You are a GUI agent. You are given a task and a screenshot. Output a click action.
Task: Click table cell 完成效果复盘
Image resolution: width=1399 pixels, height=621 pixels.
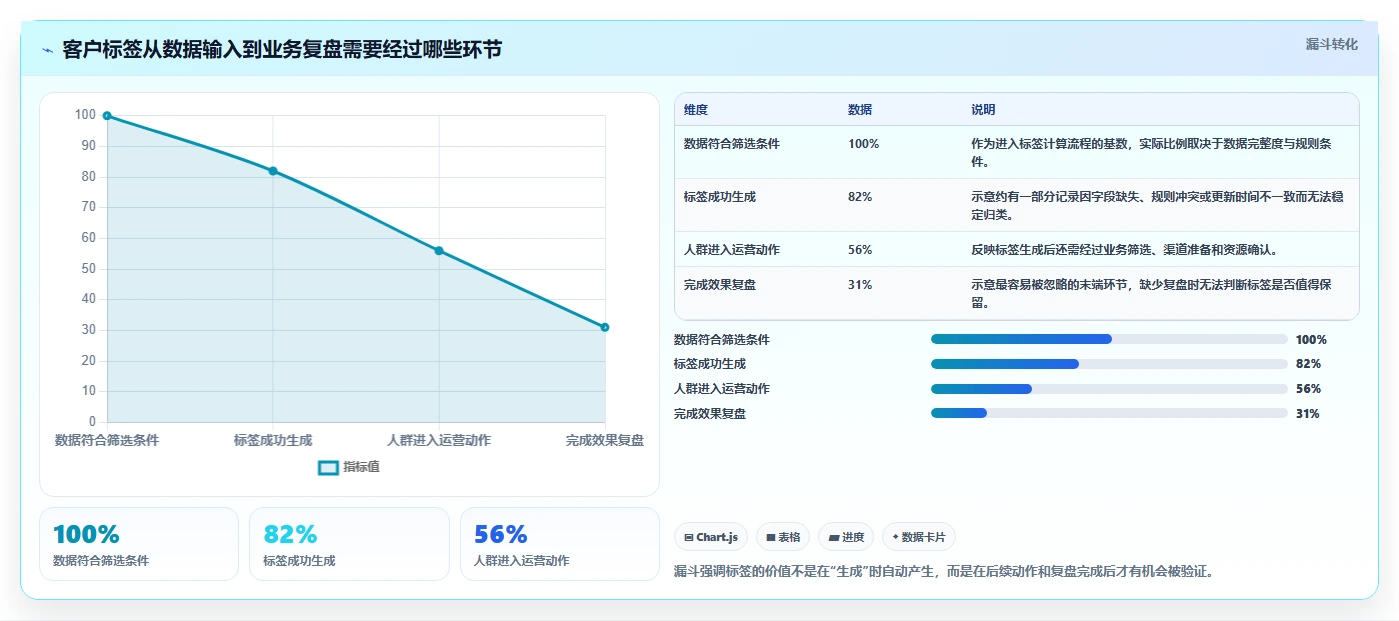coord(720,285)
